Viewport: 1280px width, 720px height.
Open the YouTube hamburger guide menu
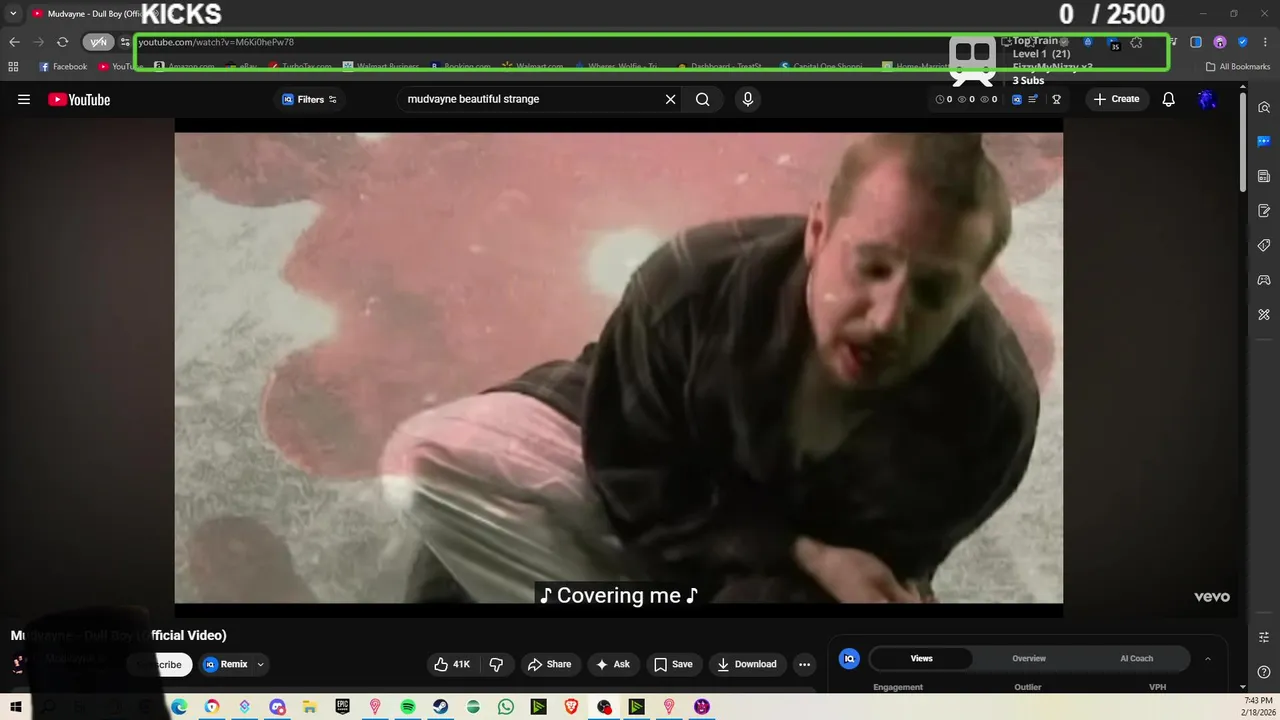click(x=24, y=99)
